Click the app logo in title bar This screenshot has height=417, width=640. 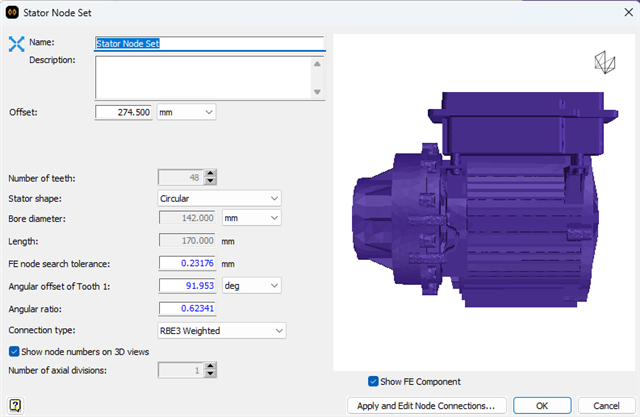point(12,13)
